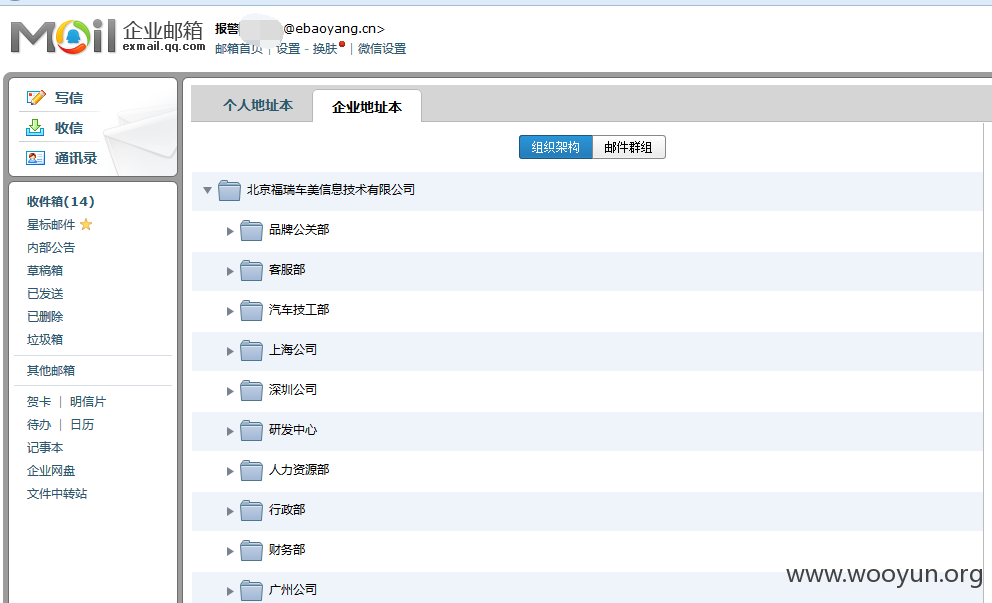Screen dimensions: 992x603
Task: Open the 通讯录 address book
Action: [76, 158]
